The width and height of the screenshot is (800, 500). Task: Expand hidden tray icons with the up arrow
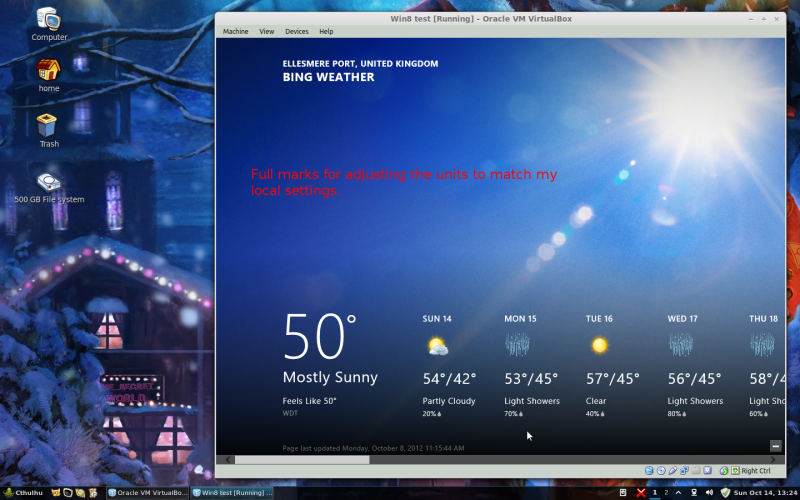point(678,492)
